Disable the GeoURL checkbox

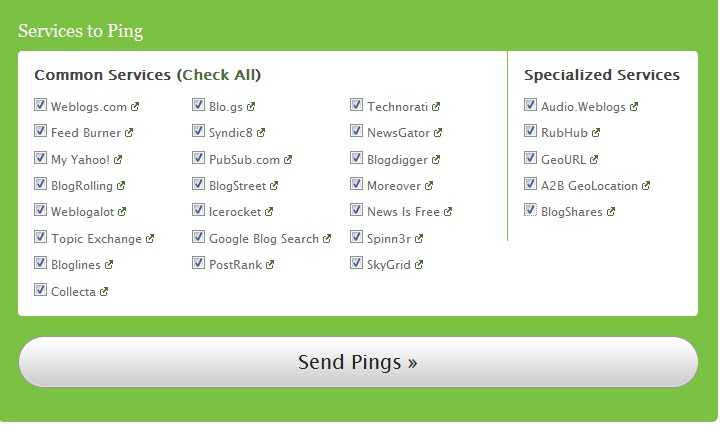tap(530, 158)
